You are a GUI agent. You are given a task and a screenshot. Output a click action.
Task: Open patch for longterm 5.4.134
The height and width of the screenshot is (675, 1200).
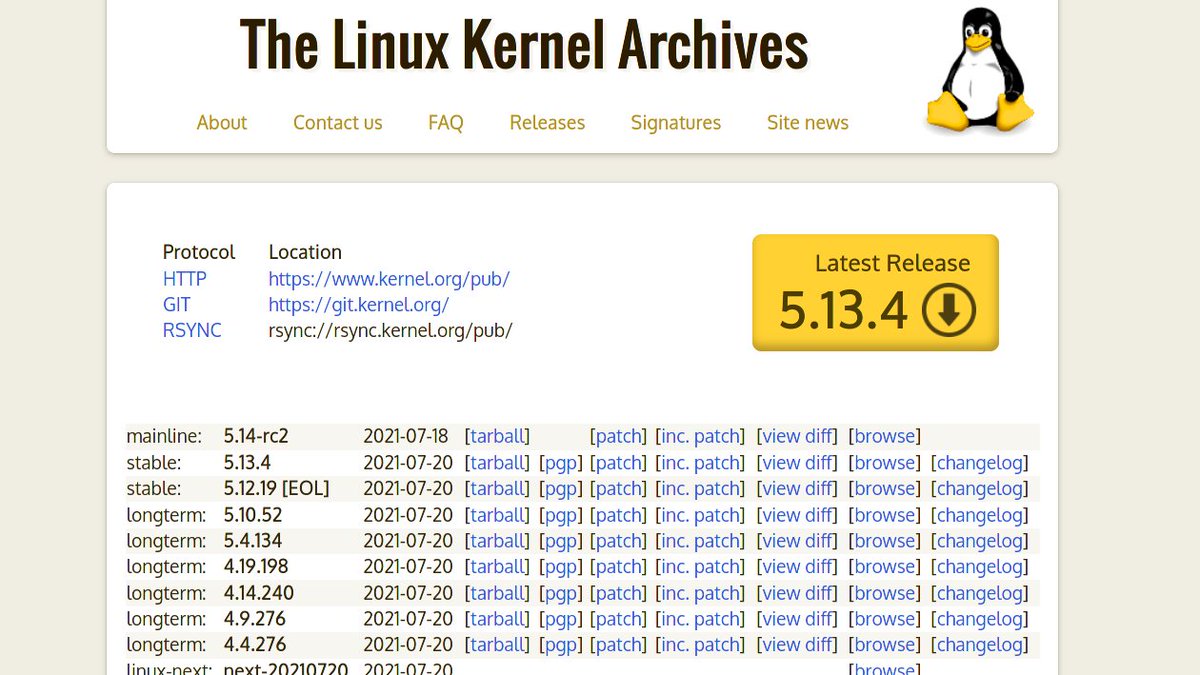[620, 541]
